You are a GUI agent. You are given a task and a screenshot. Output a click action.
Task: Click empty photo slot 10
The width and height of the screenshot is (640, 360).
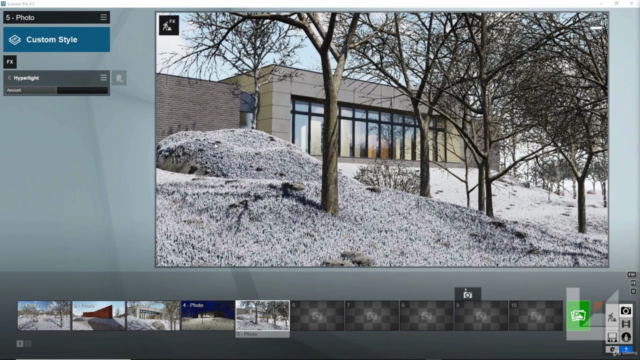pyautogui.click(x=536, y=316)
